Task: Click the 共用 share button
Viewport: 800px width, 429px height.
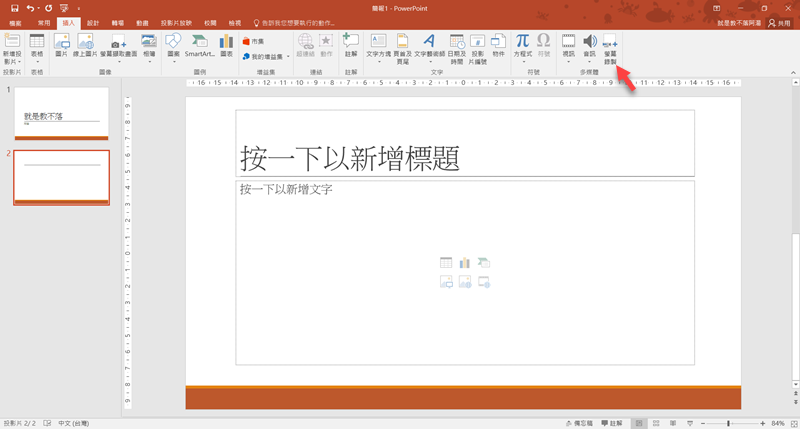Action: (777, 22)
